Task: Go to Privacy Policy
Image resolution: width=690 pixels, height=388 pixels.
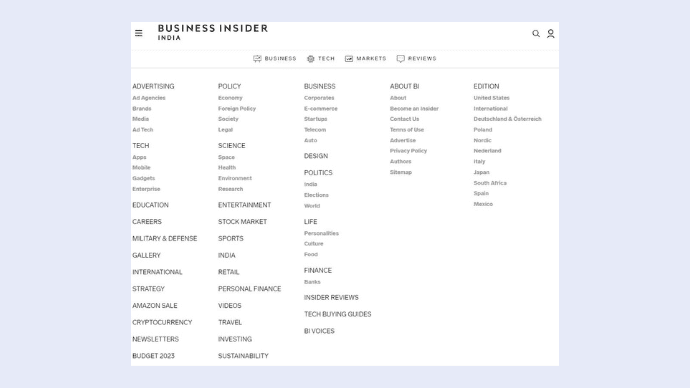Action: (408, 150)
